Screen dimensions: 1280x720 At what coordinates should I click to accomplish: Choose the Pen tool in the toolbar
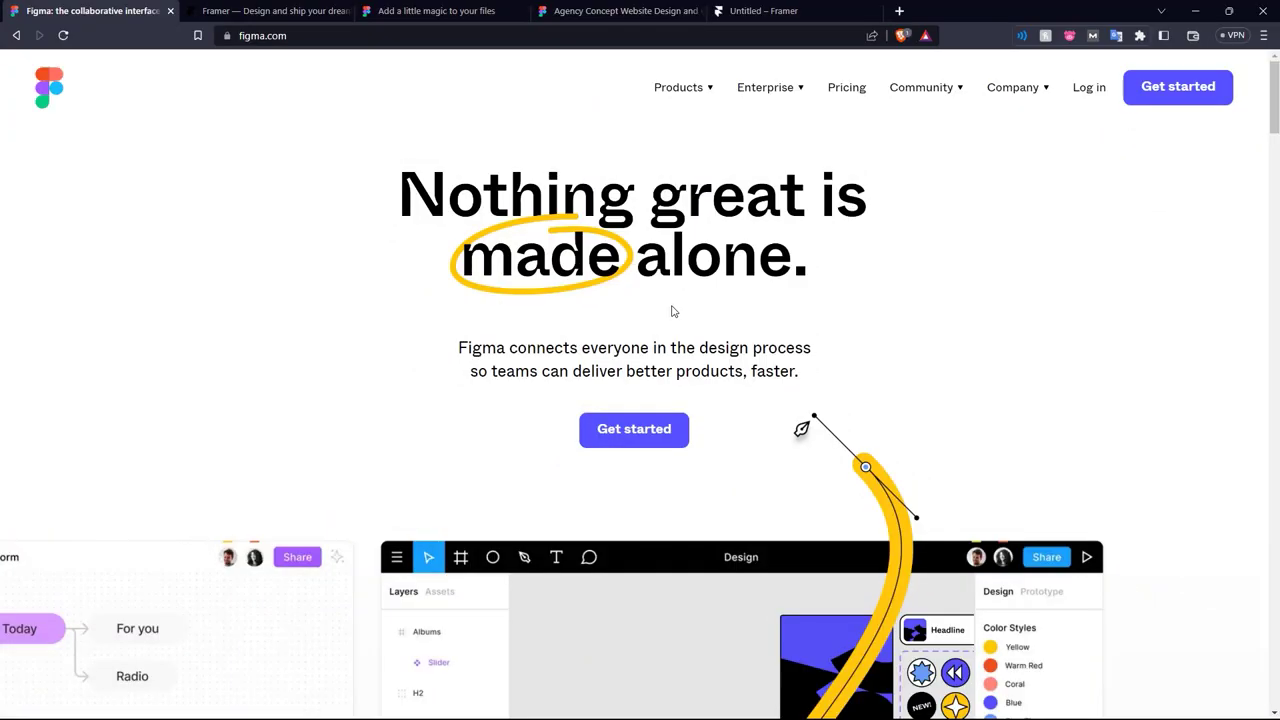(524, 557)
